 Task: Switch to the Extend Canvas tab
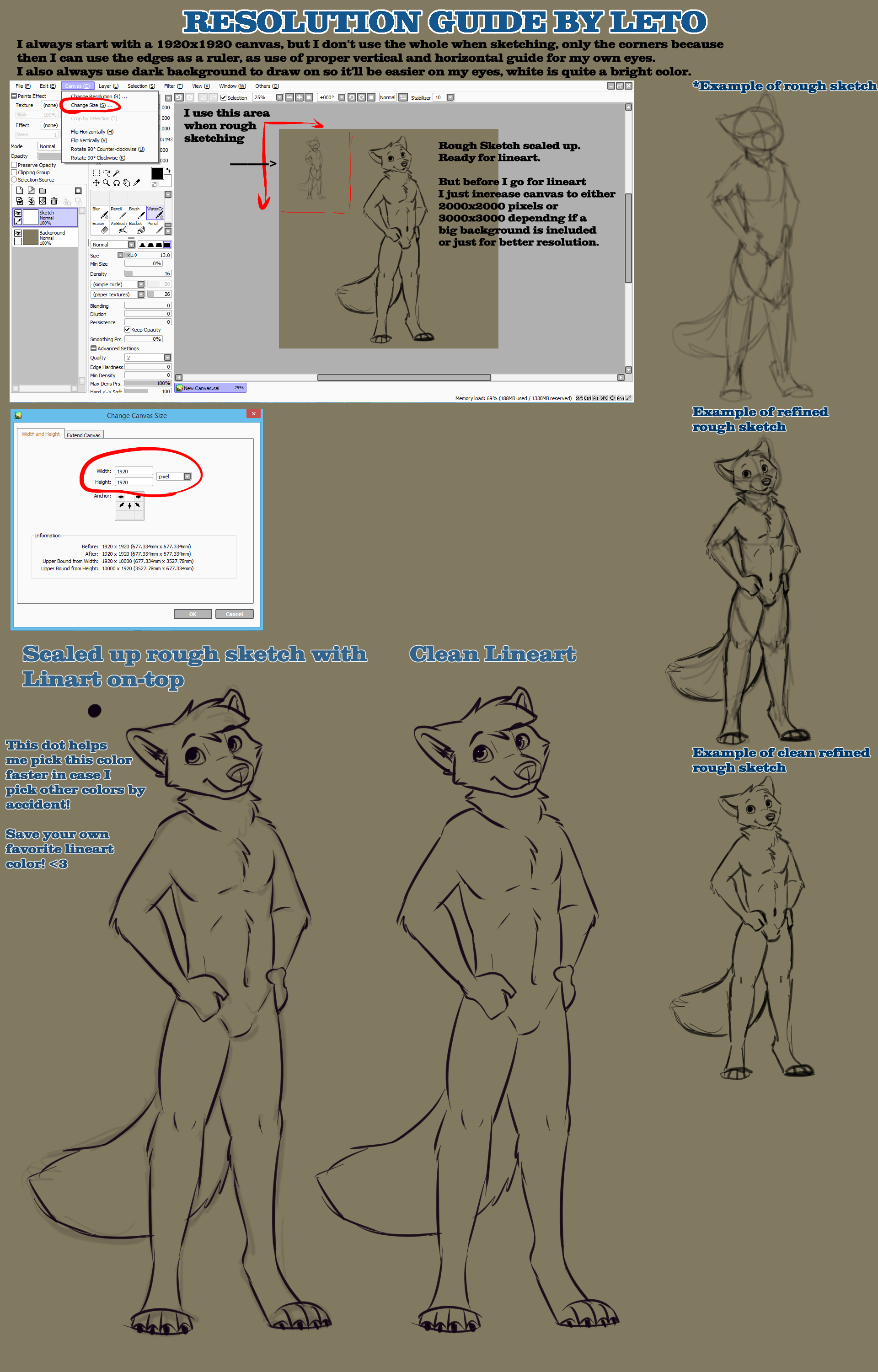[x=83, y=435]
